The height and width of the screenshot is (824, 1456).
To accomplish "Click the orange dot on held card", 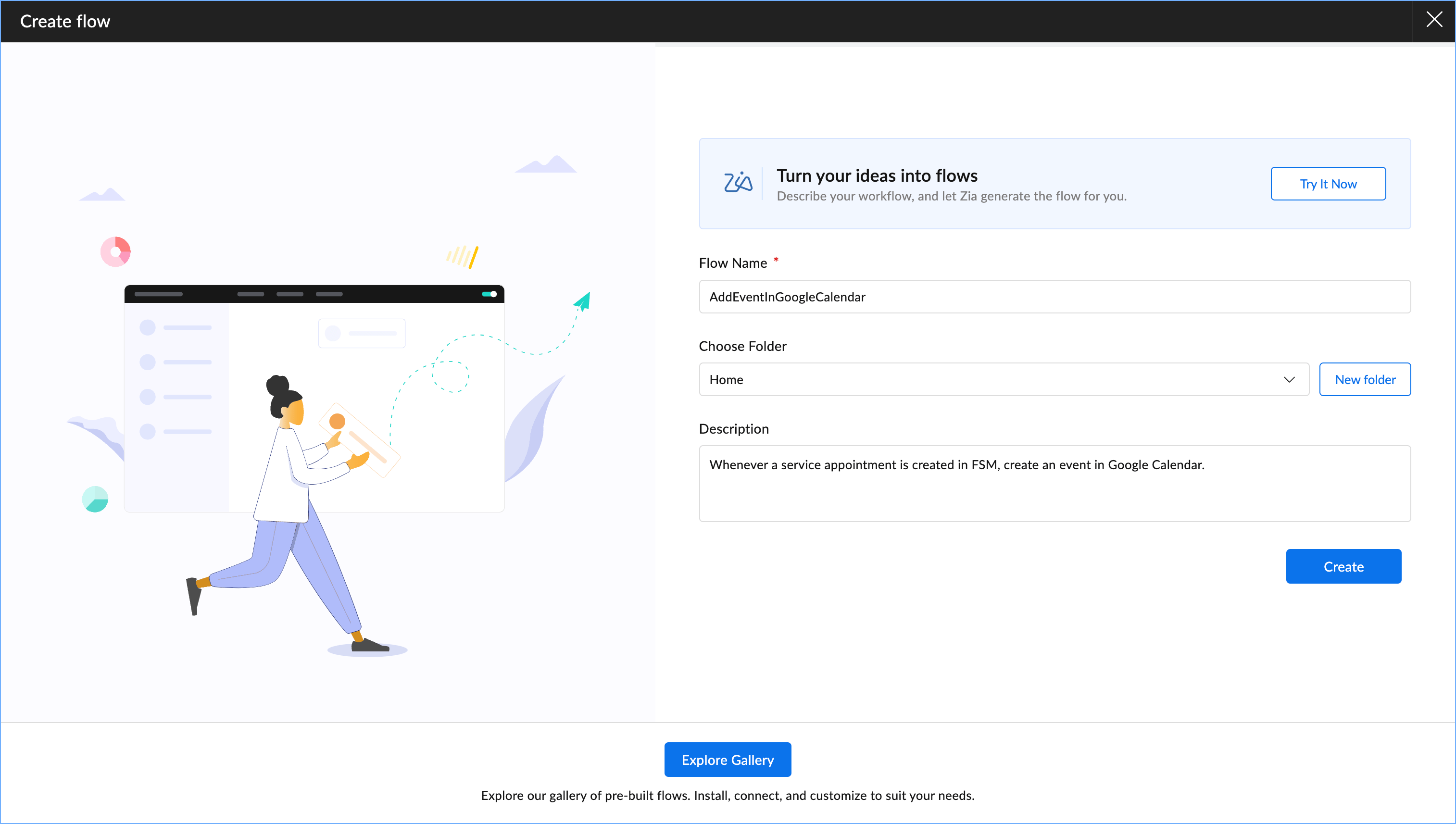I will (337, 421).
